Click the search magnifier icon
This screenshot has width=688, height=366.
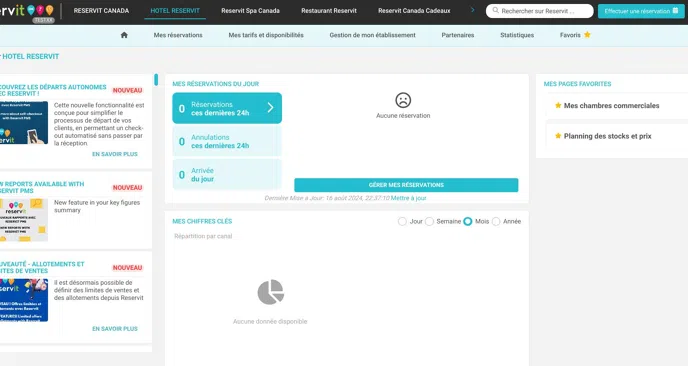coord(495,11)
